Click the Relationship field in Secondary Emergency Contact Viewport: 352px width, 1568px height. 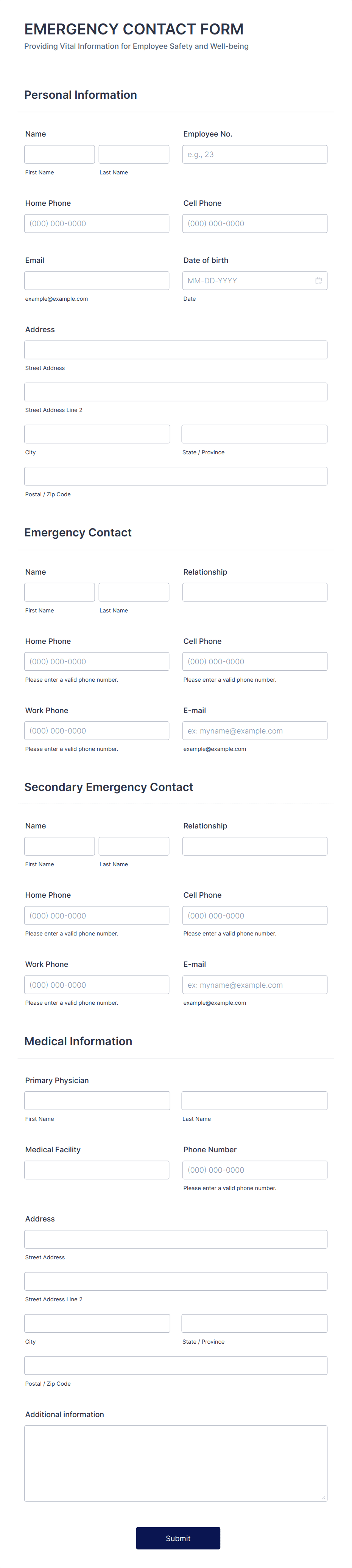tap(255, 845)
